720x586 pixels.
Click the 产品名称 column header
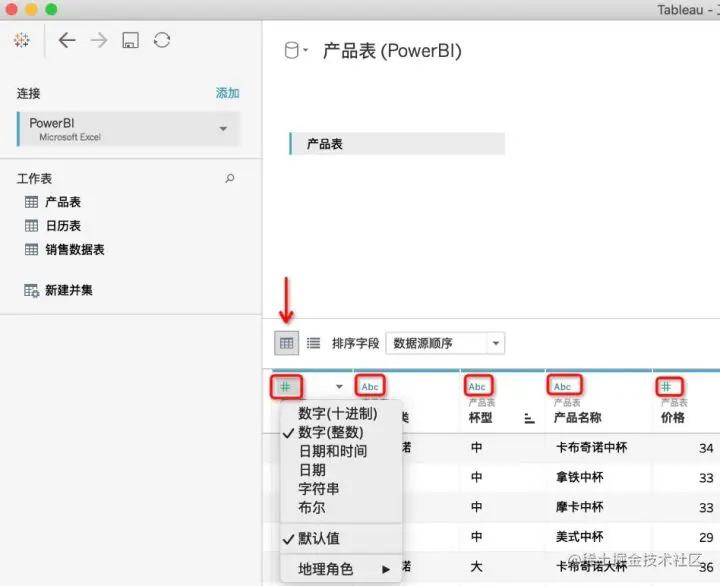578,417
